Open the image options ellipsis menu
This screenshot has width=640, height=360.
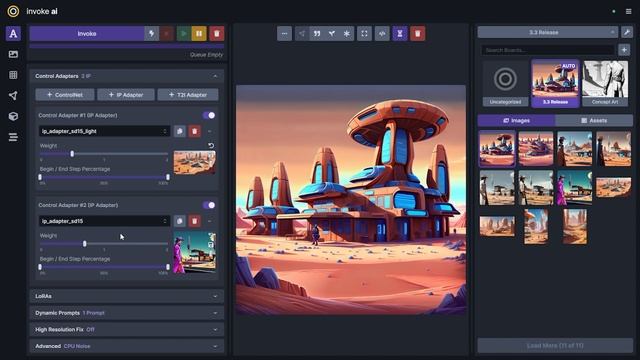[284, 33]
